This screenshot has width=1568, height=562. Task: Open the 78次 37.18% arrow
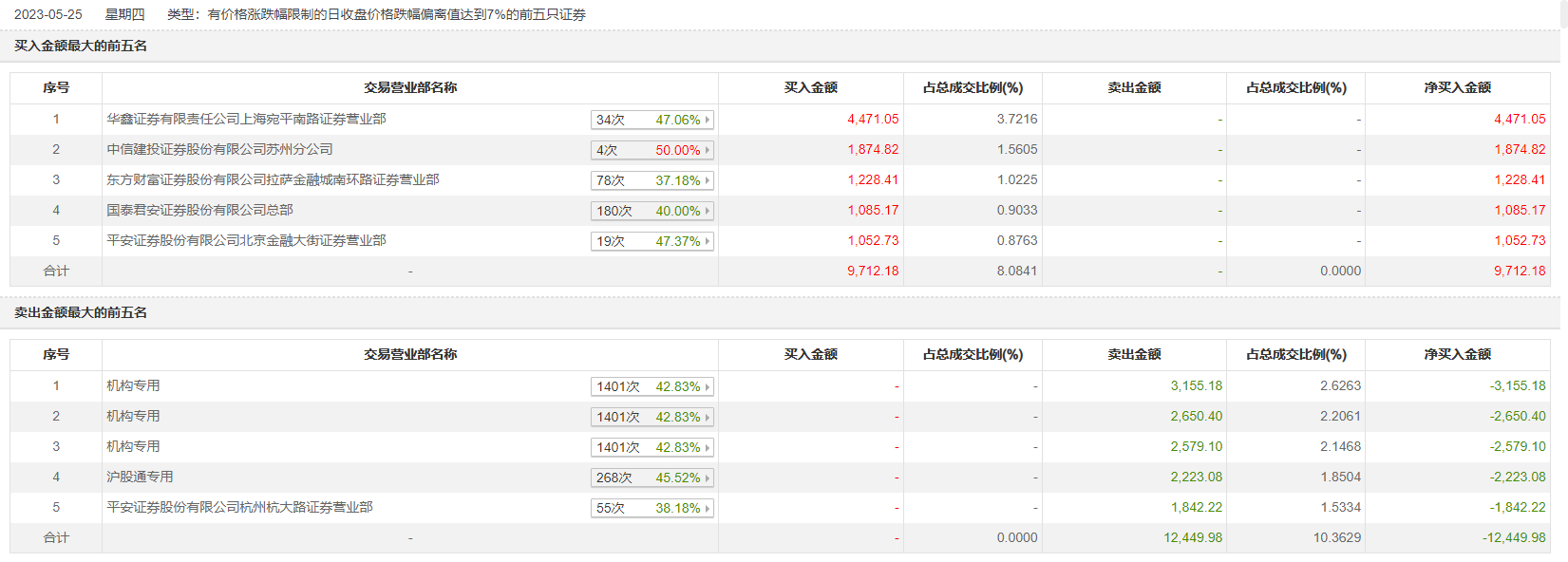[708, 180]
